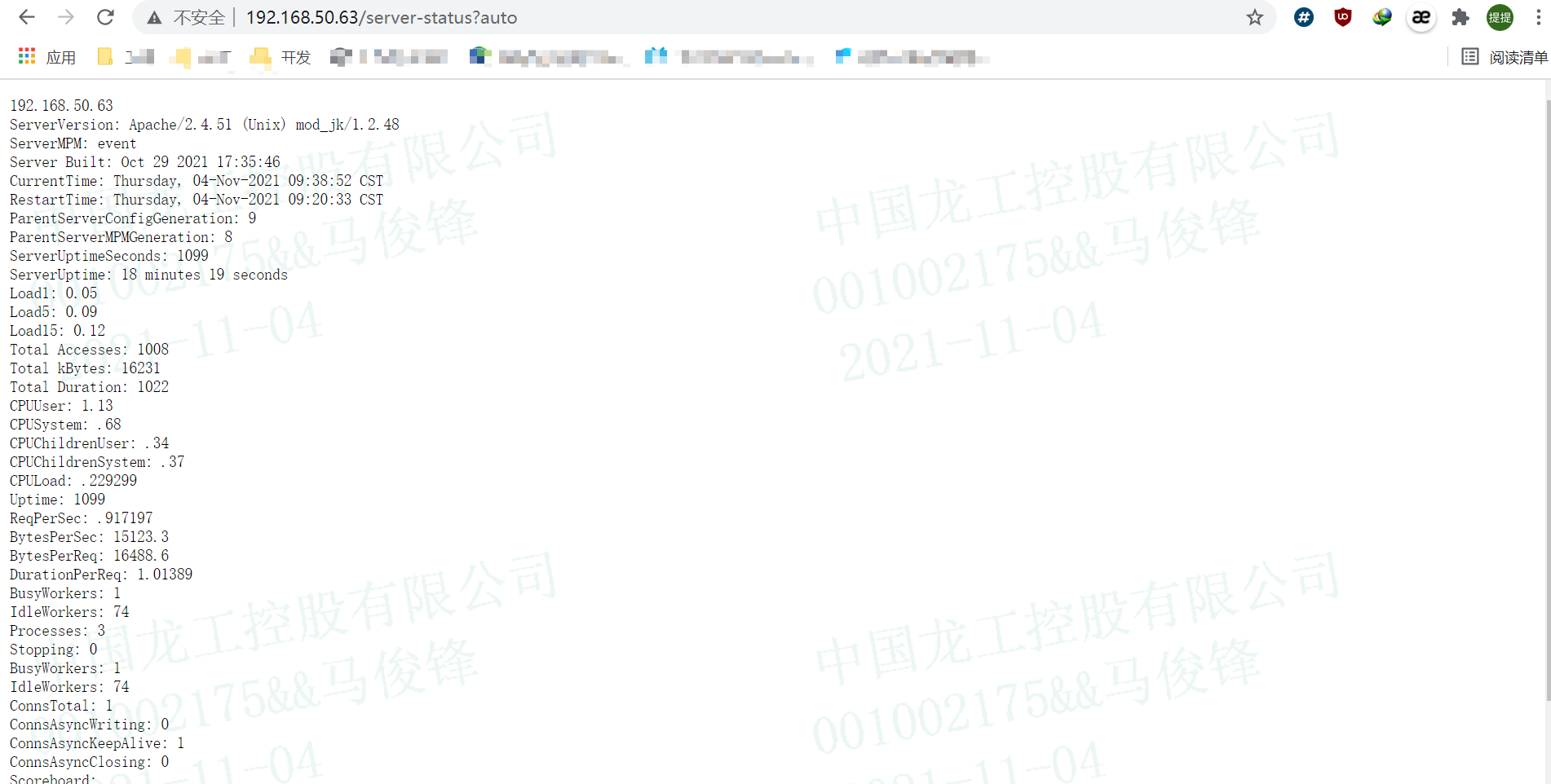Click the green 提提 extension icon
Image resolution: width=1551 pixels, height=784 pixels.
tap(1500, 16)
